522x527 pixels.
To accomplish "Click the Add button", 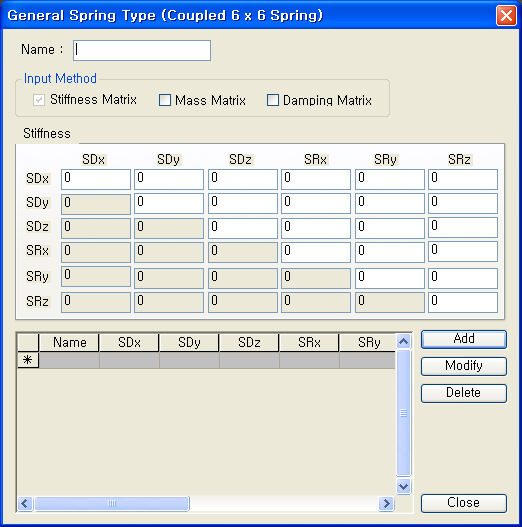I will click(x=464, y=339).
